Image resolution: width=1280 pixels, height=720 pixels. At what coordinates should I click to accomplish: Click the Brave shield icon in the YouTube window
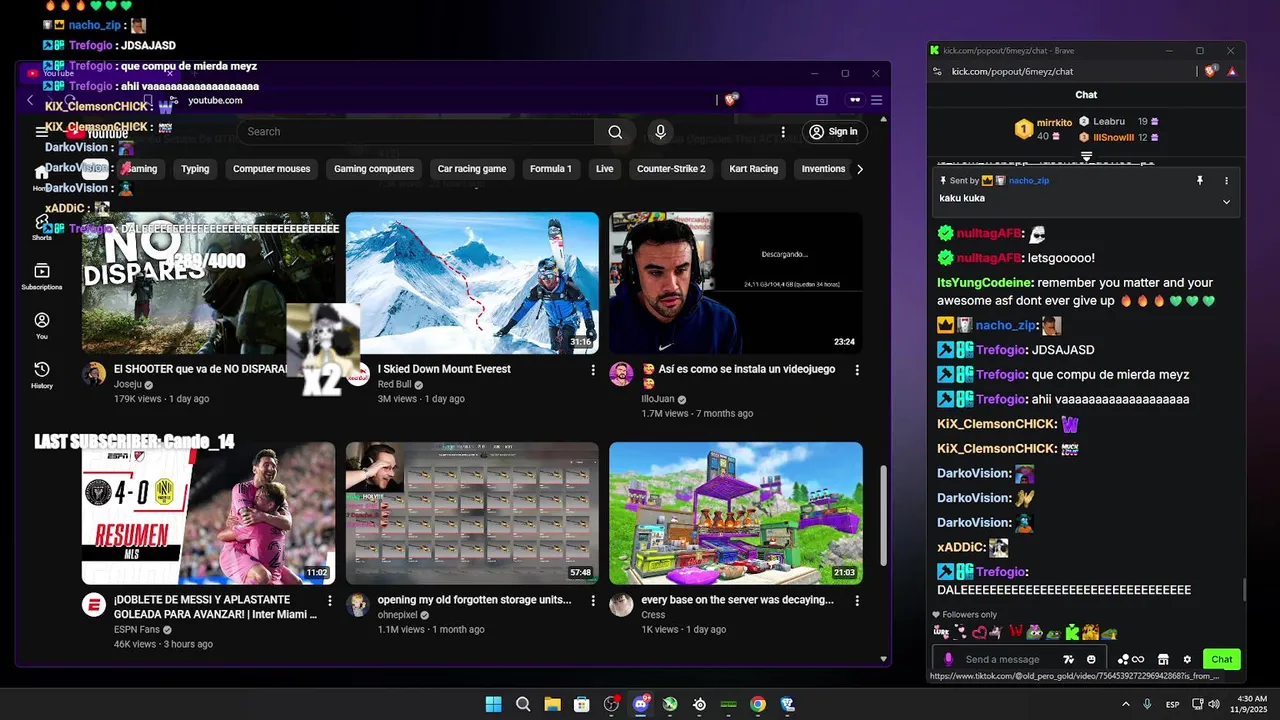point(731,100)
